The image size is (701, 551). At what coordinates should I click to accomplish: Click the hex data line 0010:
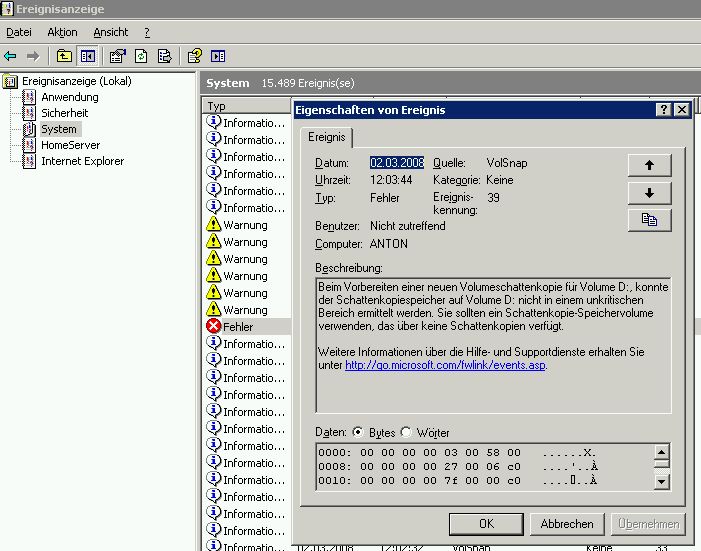(x=458, y=480)
